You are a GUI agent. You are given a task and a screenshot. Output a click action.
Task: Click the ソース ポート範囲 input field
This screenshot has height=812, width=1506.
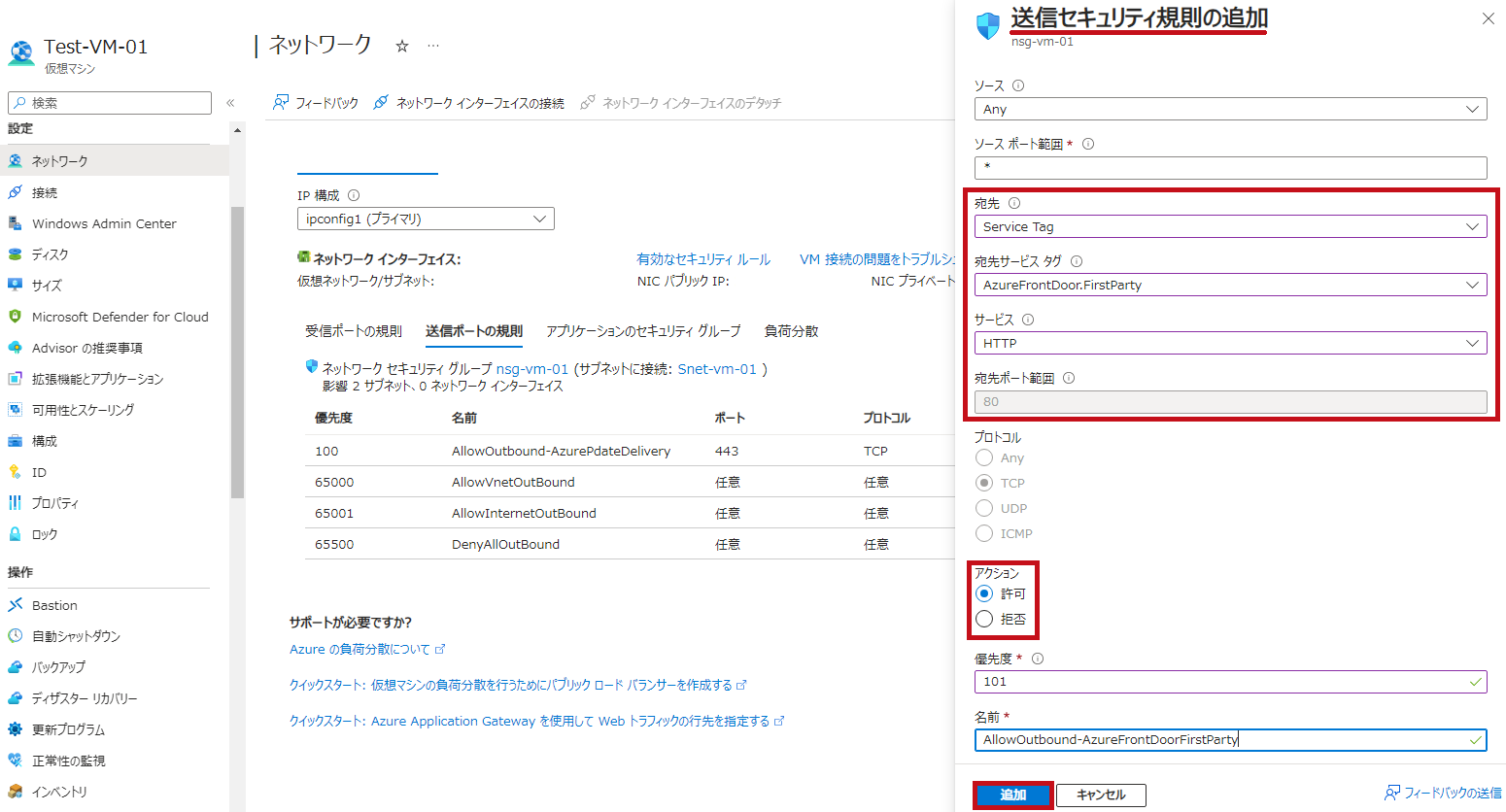pyautogui.click(x=1230, y=167)
